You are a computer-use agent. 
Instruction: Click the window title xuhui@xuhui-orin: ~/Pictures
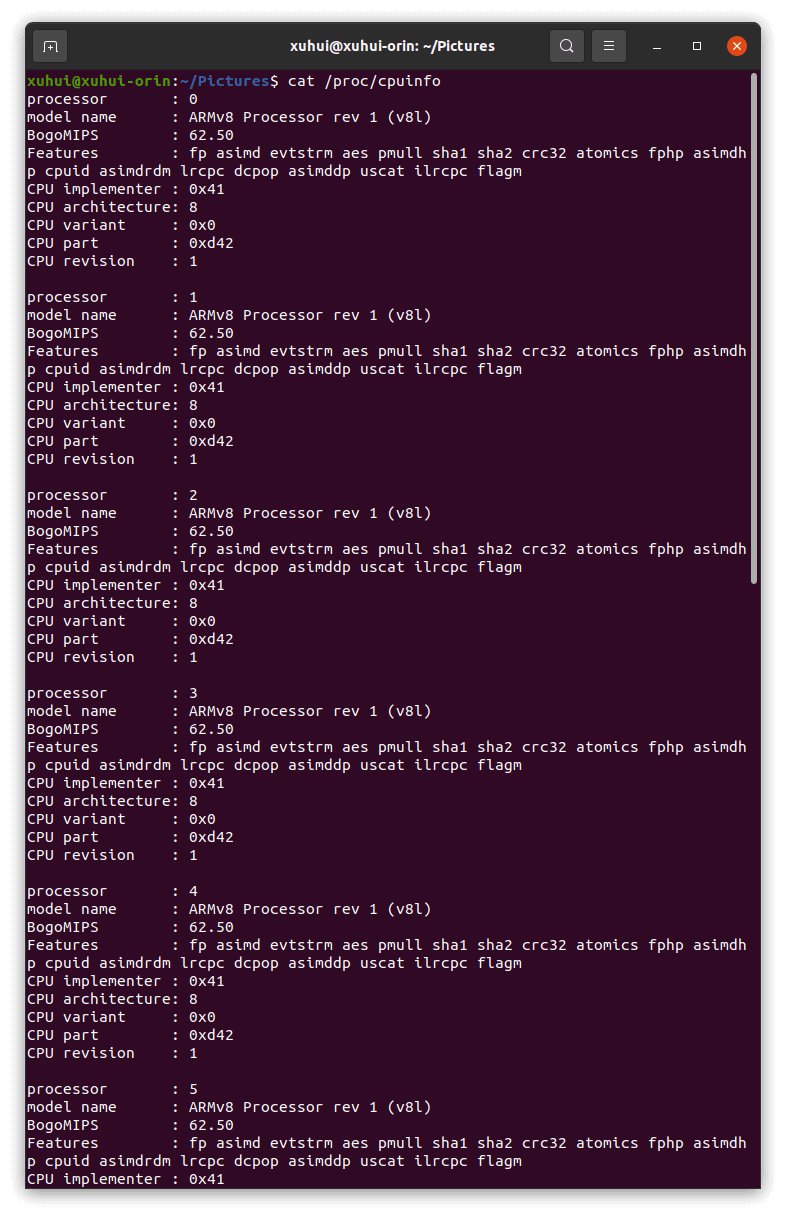click(392, 46)
